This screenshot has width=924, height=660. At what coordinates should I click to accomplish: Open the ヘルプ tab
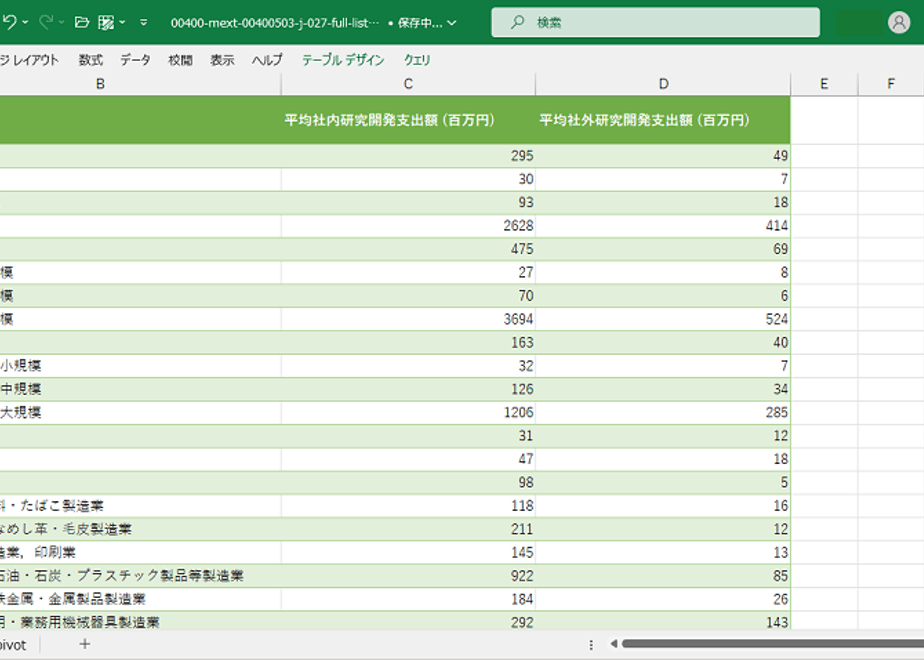click(x=268, y=60)
